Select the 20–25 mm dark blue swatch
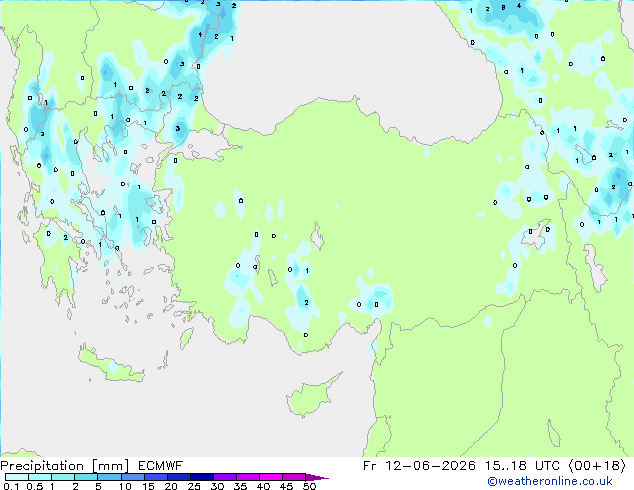Image resolution: width=634 pixels, height=490 pixels. 178,477
